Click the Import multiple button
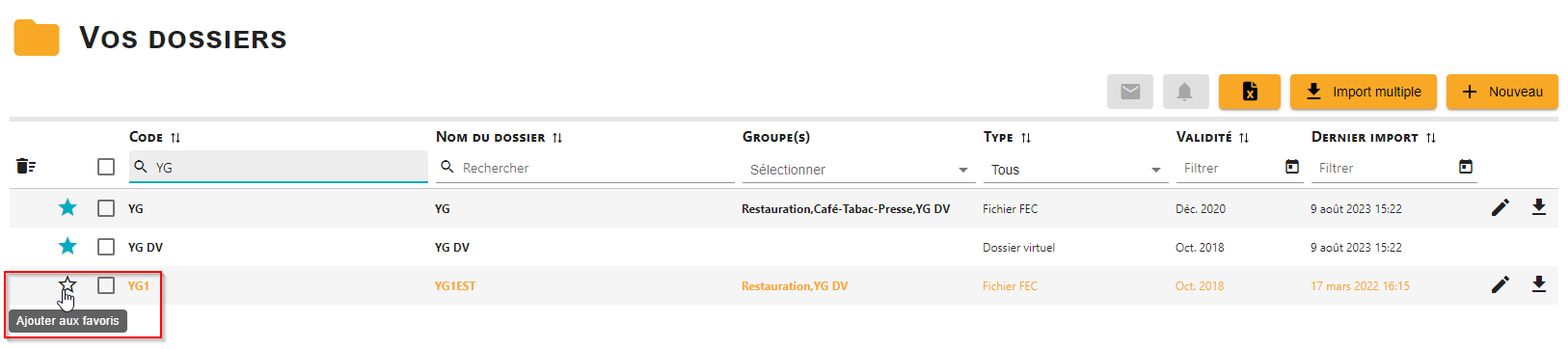Screen dimensions: 1568x349 (1364, 92)
